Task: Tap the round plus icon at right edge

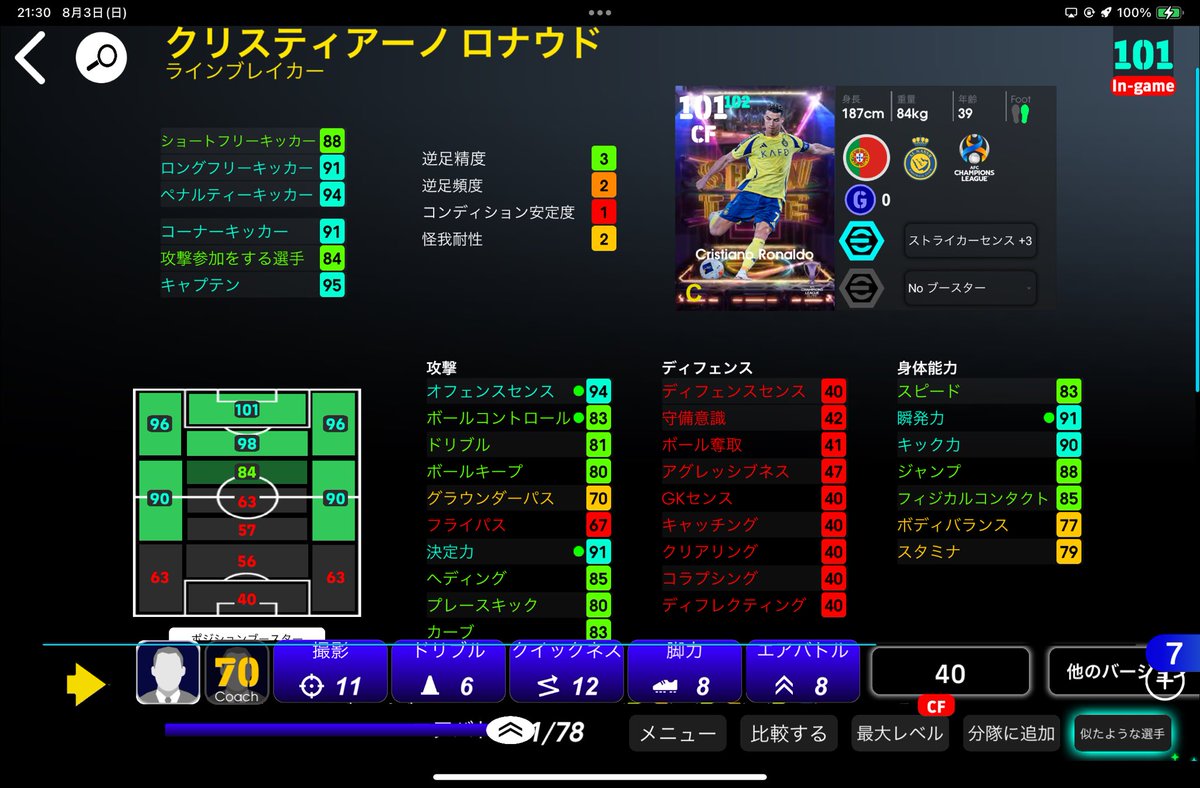Action: 1165,682
